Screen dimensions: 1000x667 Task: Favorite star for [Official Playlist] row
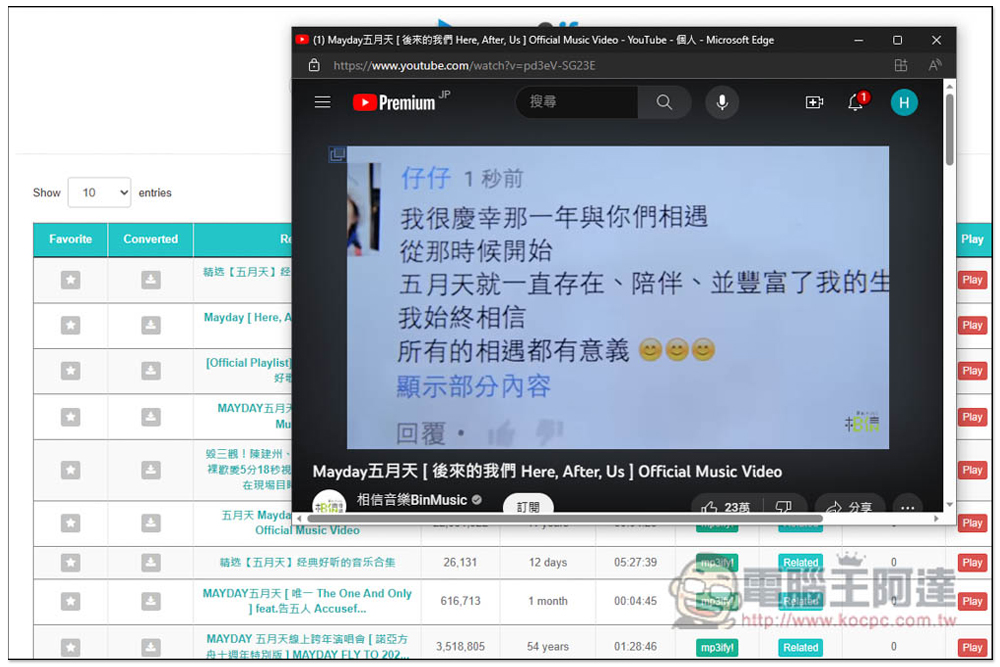coord(70,370)
